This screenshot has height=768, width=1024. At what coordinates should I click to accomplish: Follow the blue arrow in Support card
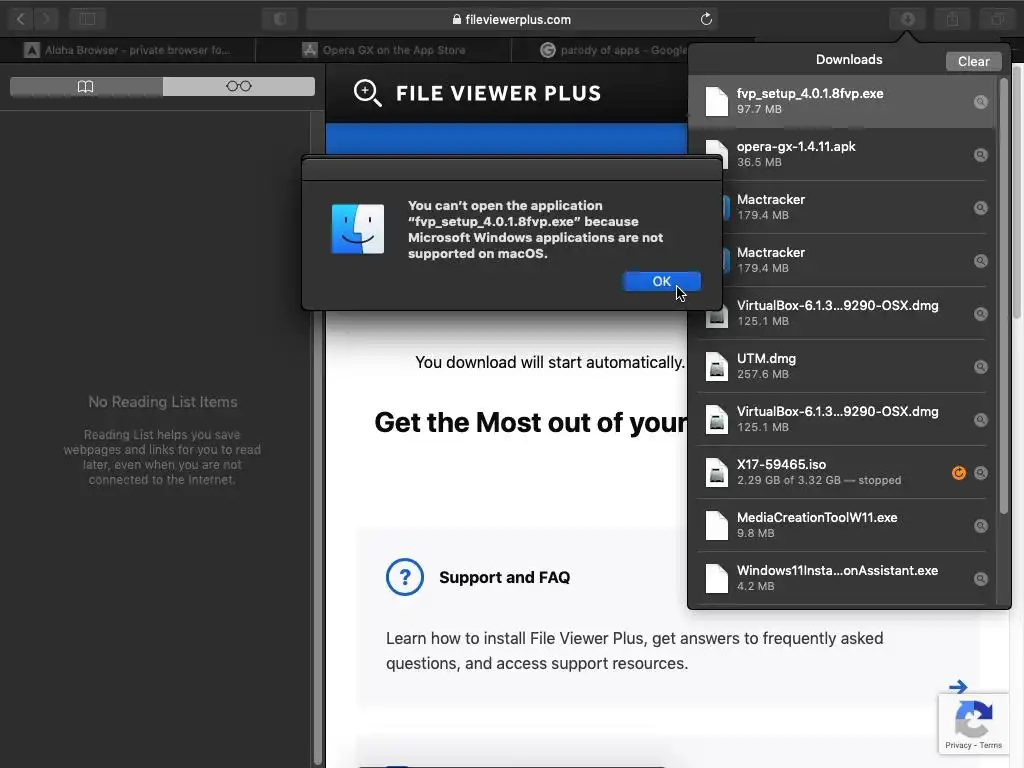tap(957, 686)
